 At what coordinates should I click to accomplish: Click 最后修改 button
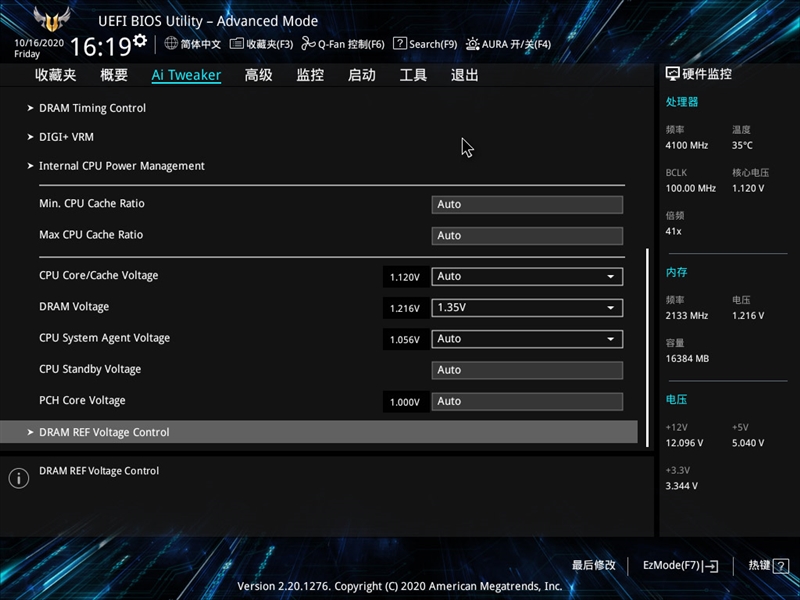click(594, 565)
